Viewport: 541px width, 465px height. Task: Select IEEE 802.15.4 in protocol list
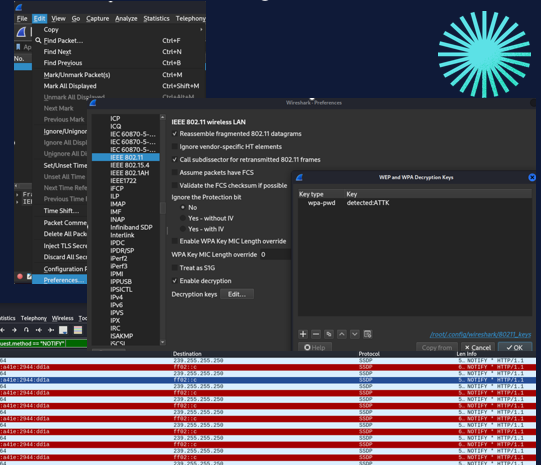pyautogui.click(x=130, y=165)
